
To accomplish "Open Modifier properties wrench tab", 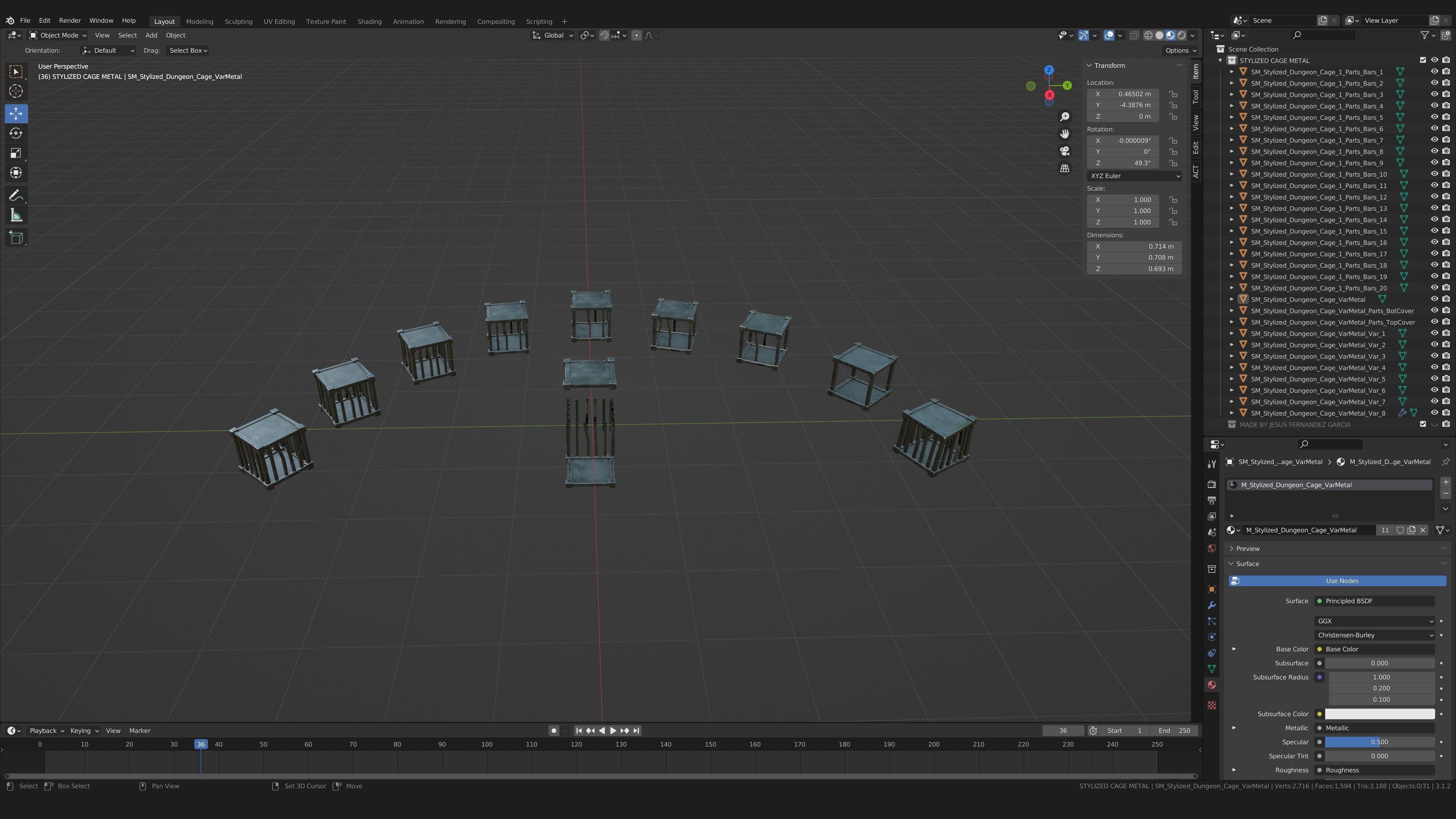I will (1211, 606).
